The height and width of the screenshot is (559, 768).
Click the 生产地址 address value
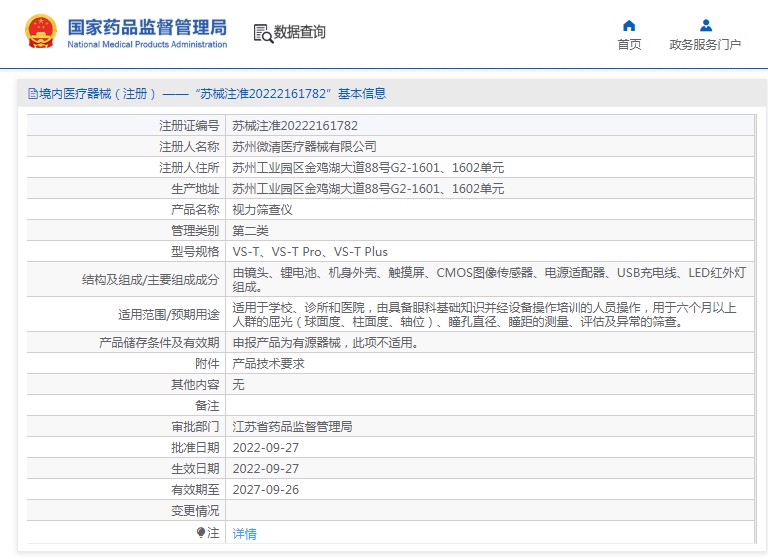(x=368, y=189)
